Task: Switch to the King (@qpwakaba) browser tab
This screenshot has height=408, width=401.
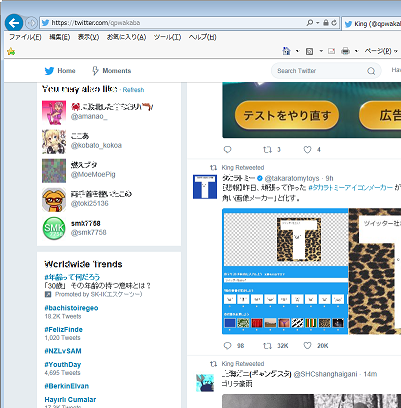Action: (x=372, y=24)
